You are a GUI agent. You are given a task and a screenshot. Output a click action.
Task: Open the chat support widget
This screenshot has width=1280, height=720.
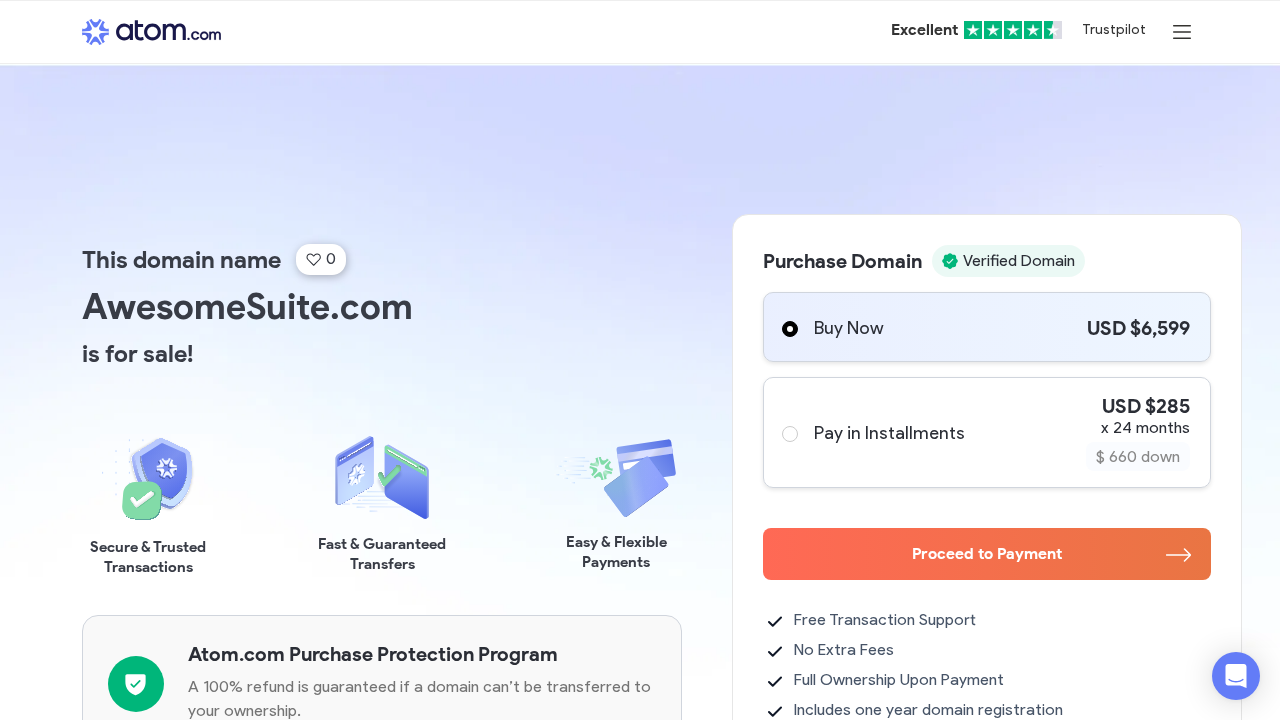(x=1236, y=676)
